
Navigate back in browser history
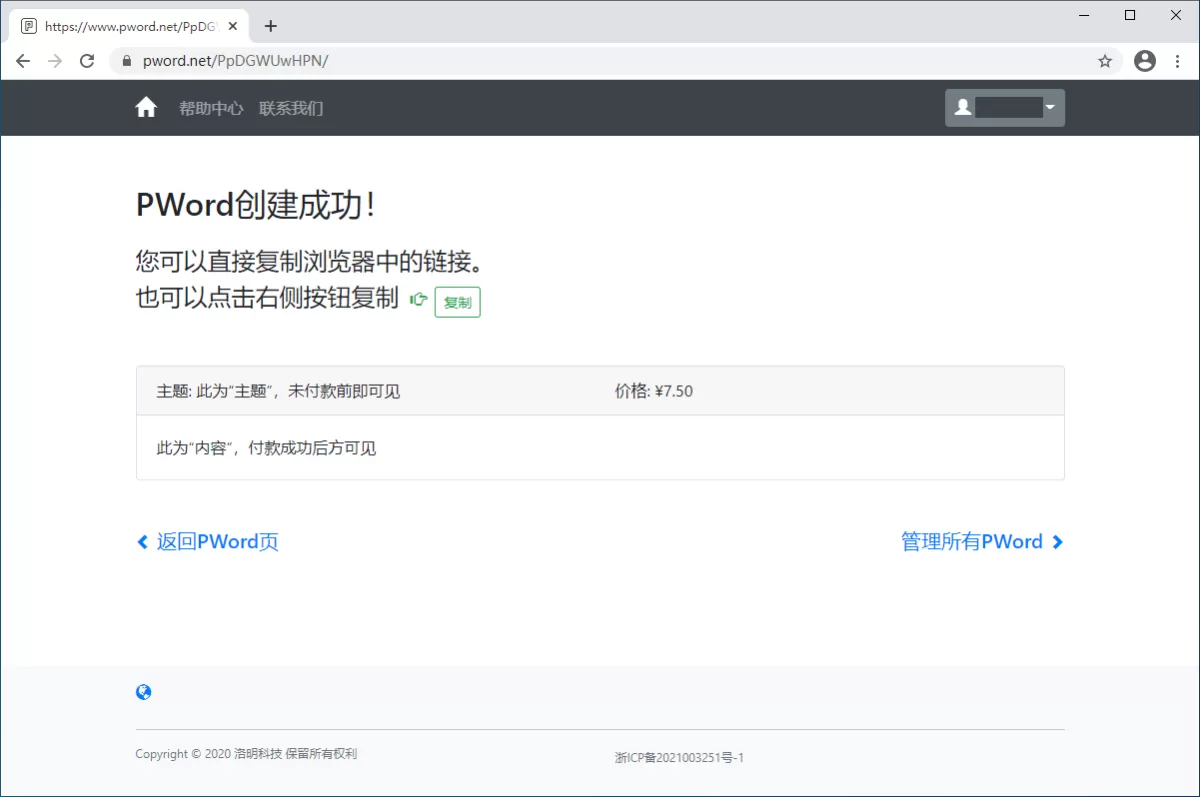[x=23, y=61]
